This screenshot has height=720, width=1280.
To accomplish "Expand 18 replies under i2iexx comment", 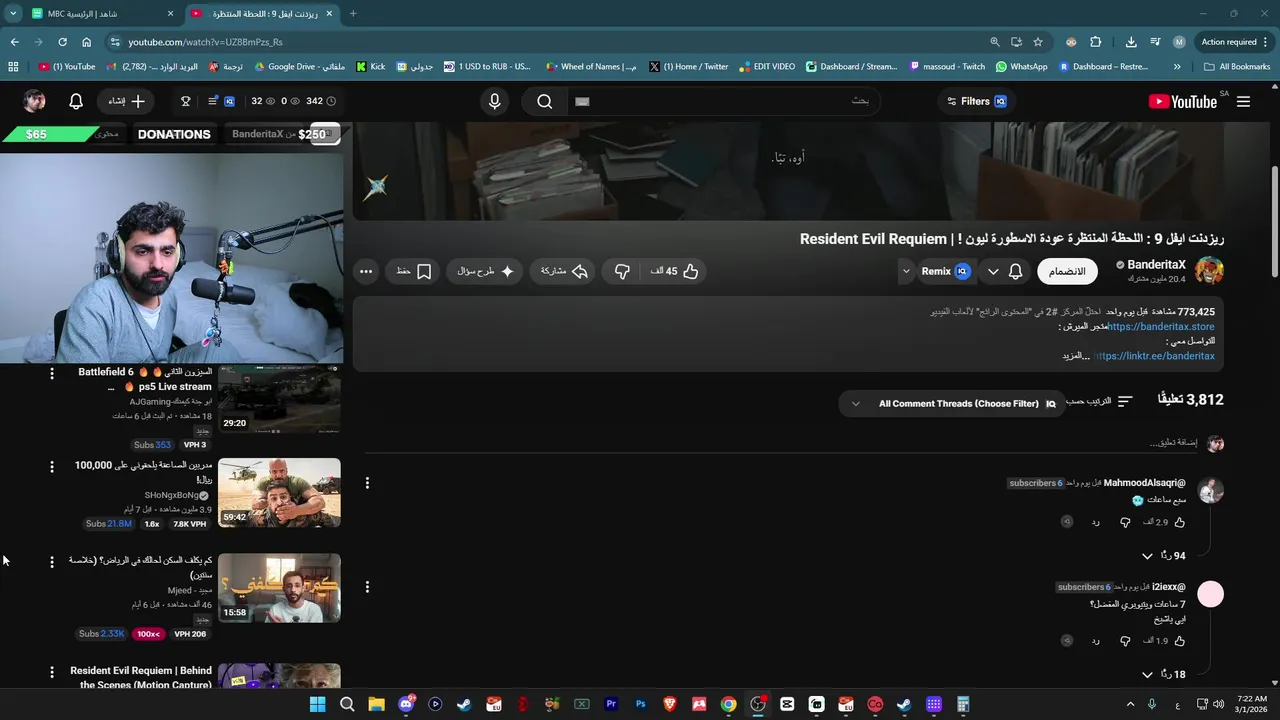I will pos(1163,675).
